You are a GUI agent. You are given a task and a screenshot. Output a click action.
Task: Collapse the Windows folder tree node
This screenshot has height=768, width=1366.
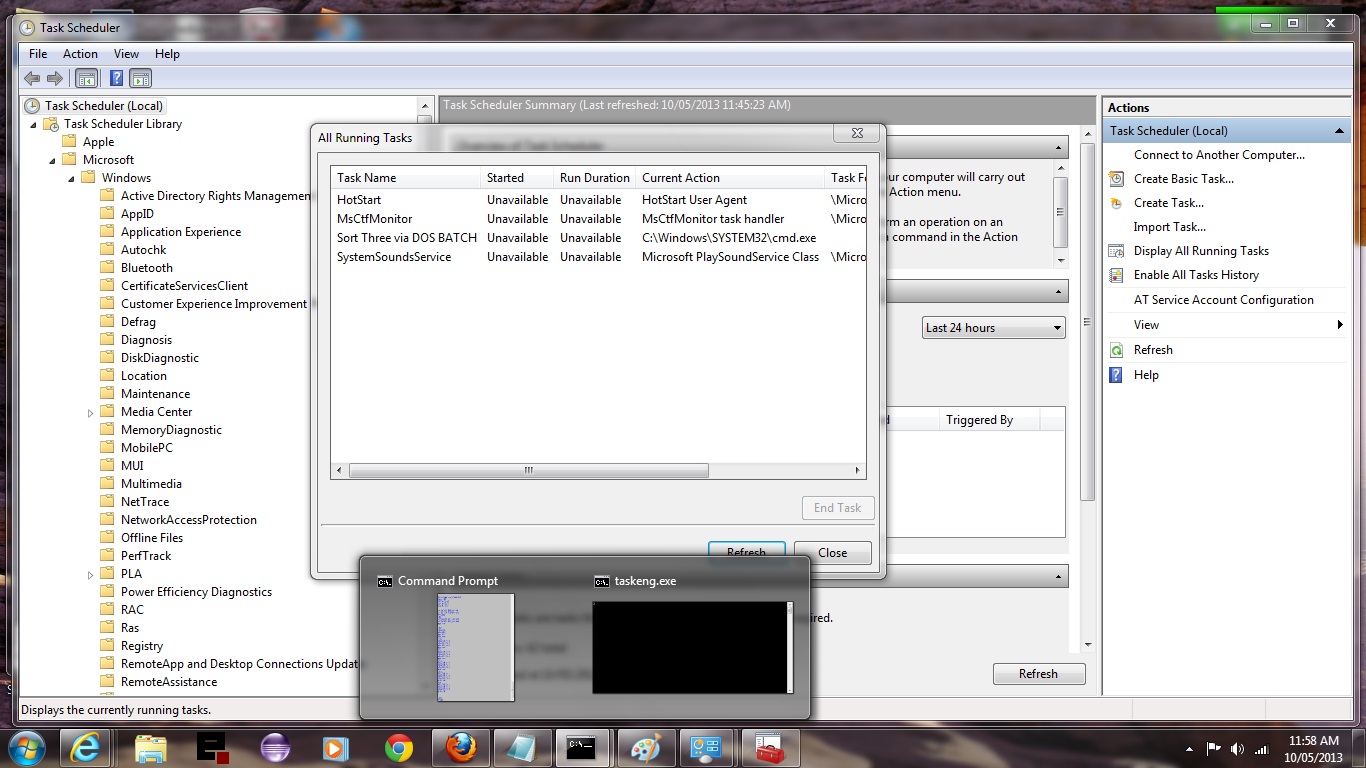(x=72, y=178)
